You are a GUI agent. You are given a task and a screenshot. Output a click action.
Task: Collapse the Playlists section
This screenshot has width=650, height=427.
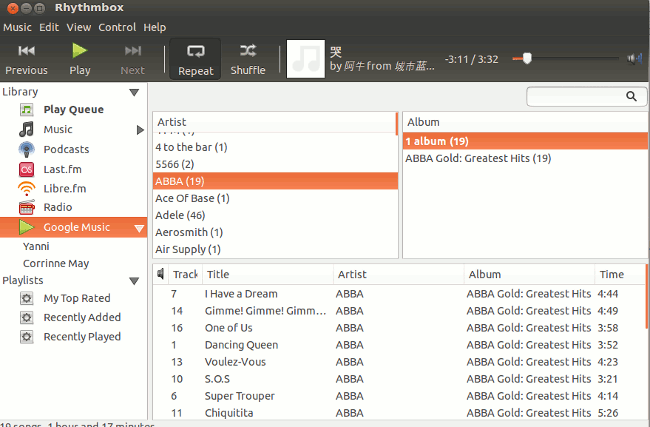134,281
